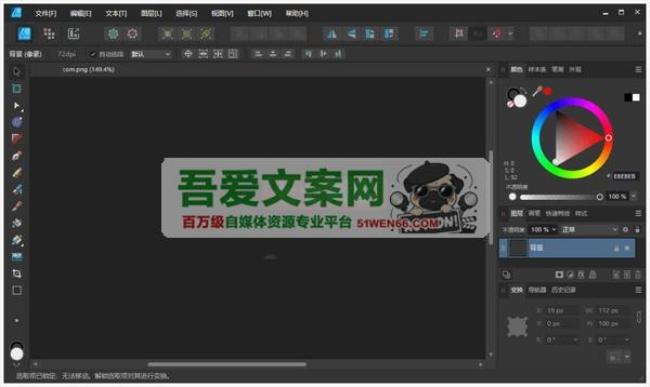Click the snapping magnet toolbar icon
The image size is (650, 387).
(x=497, y=34)
